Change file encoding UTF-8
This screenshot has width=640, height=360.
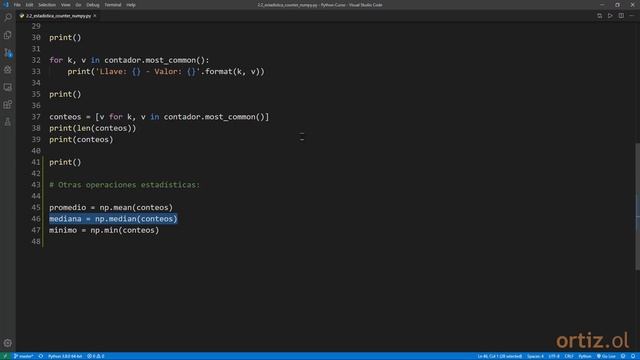[554, 356]
